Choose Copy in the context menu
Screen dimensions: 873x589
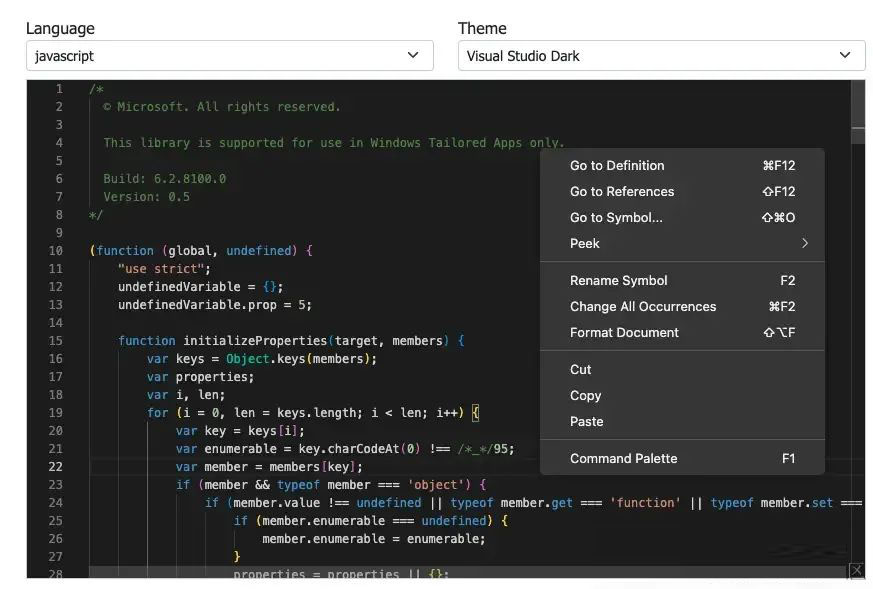(x=585, y=396)
